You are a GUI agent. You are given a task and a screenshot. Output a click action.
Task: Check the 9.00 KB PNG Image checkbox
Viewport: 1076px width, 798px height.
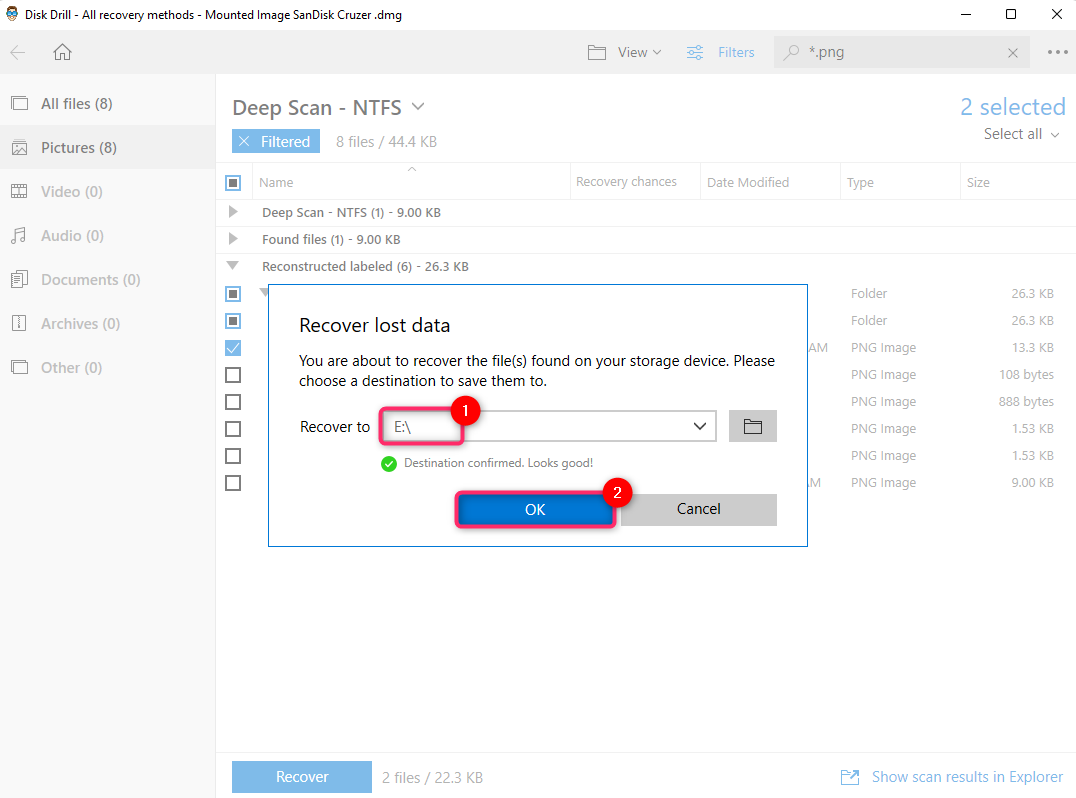tap(233, 483)
